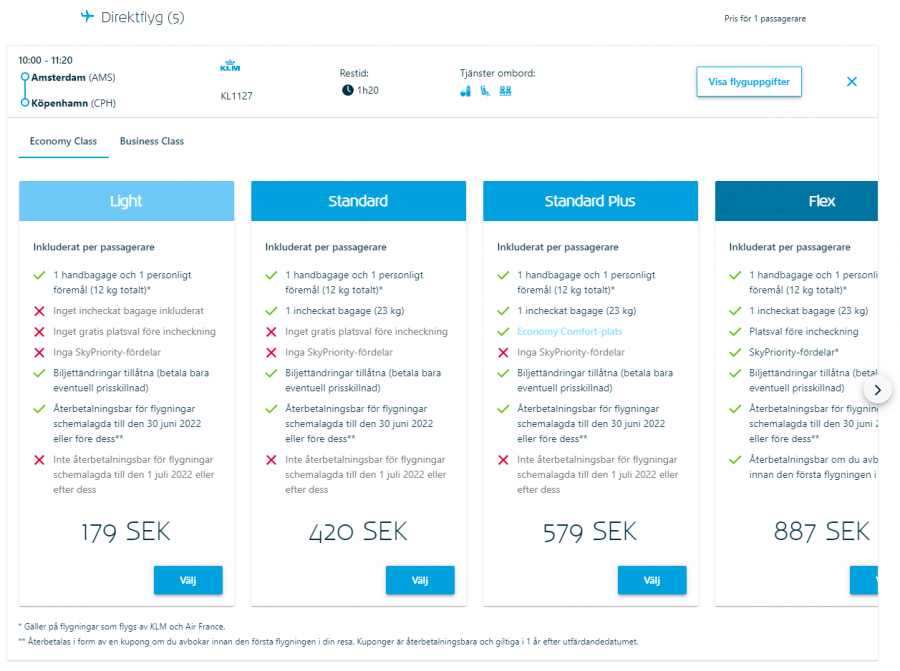Switch to the Business Class tab
The image size is (900, 671).
tap(152, 141)
